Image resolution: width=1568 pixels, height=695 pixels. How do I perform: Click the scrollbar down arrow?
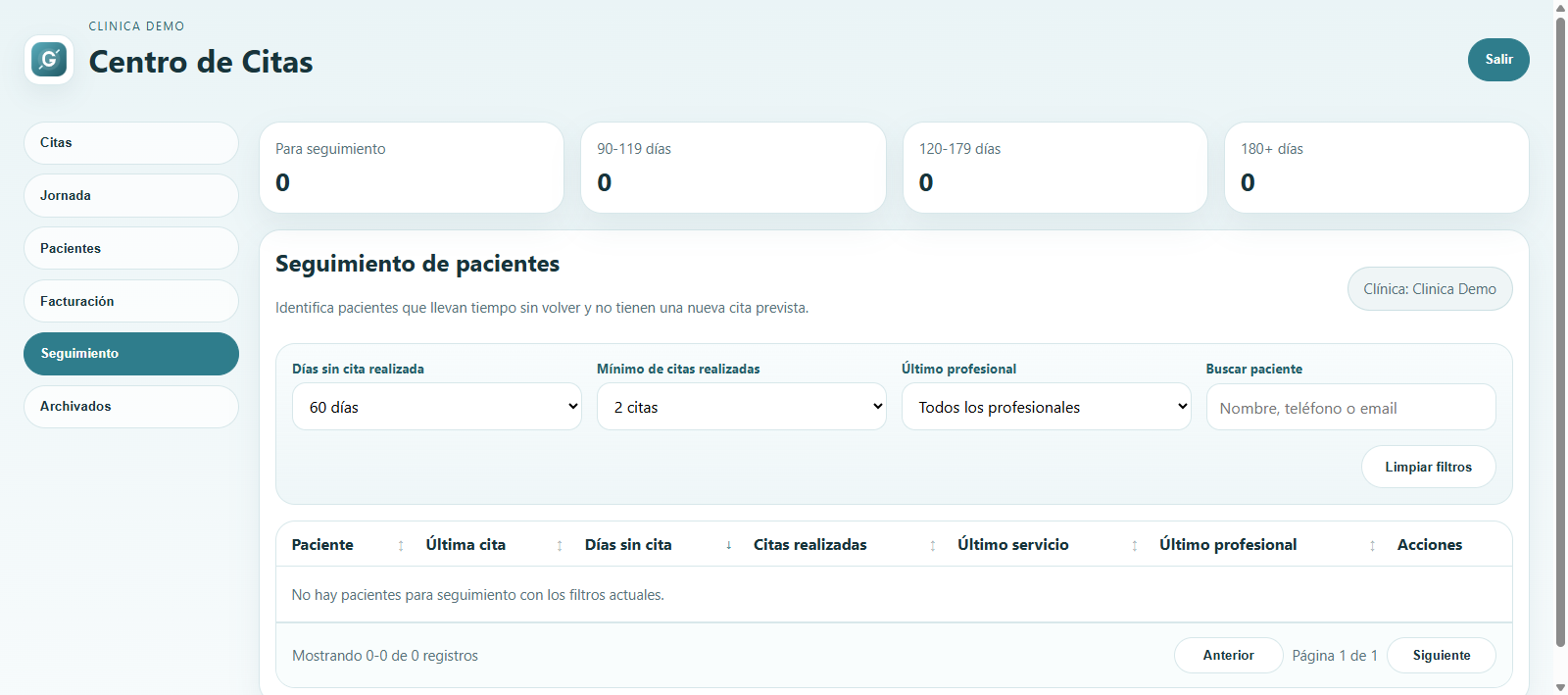[x=1561, y=687]
